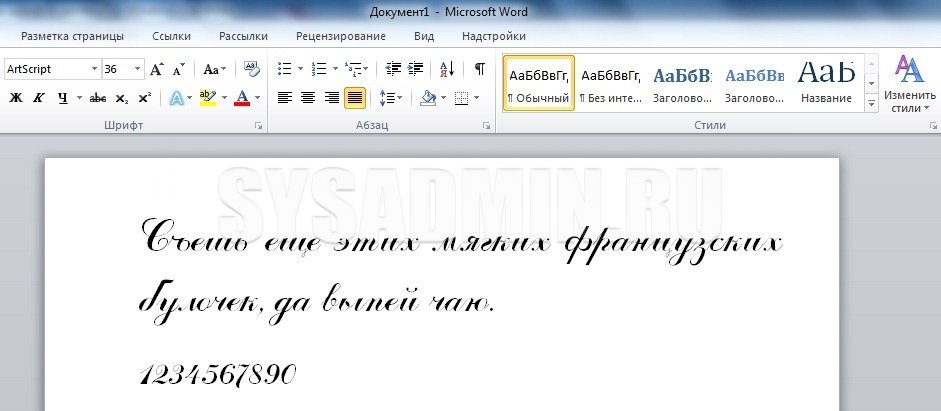Apply Обычный style

point(538,83)
